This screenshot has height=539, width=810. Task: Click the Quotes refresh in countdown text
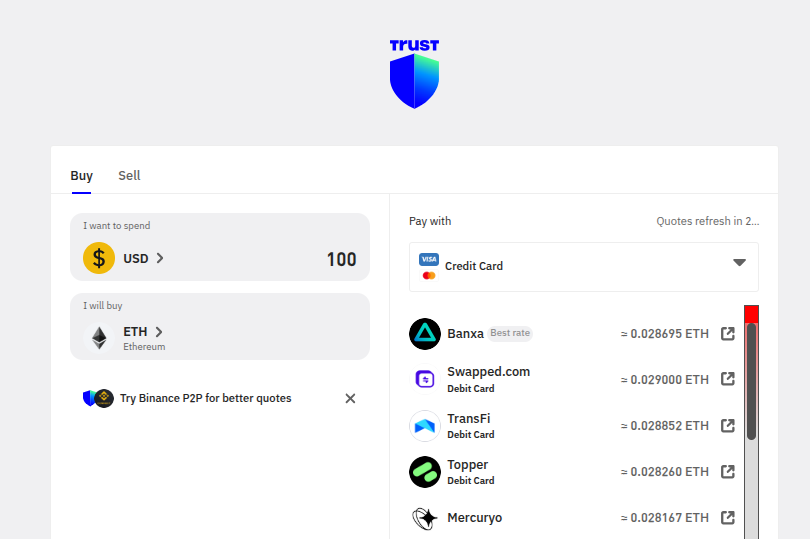pos(708,221)
